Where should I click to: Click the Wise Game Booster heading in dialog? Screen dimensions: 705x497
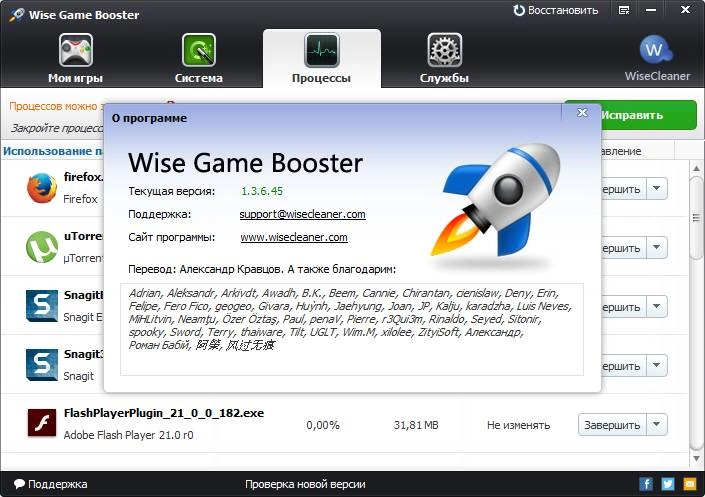[x=245, y=162]
